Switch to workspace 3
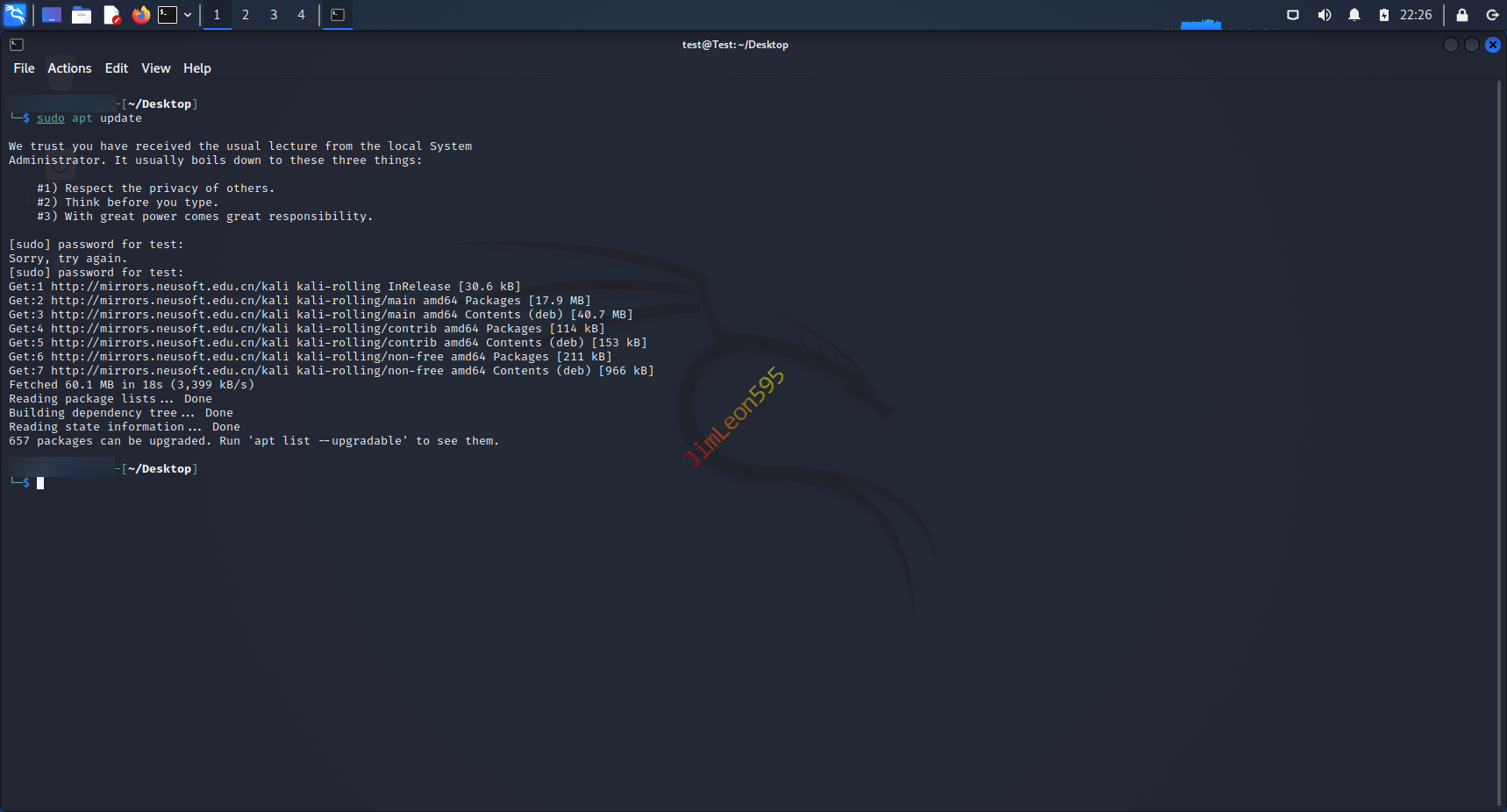This screenshot has width=1507, height=812. (274, 15)
